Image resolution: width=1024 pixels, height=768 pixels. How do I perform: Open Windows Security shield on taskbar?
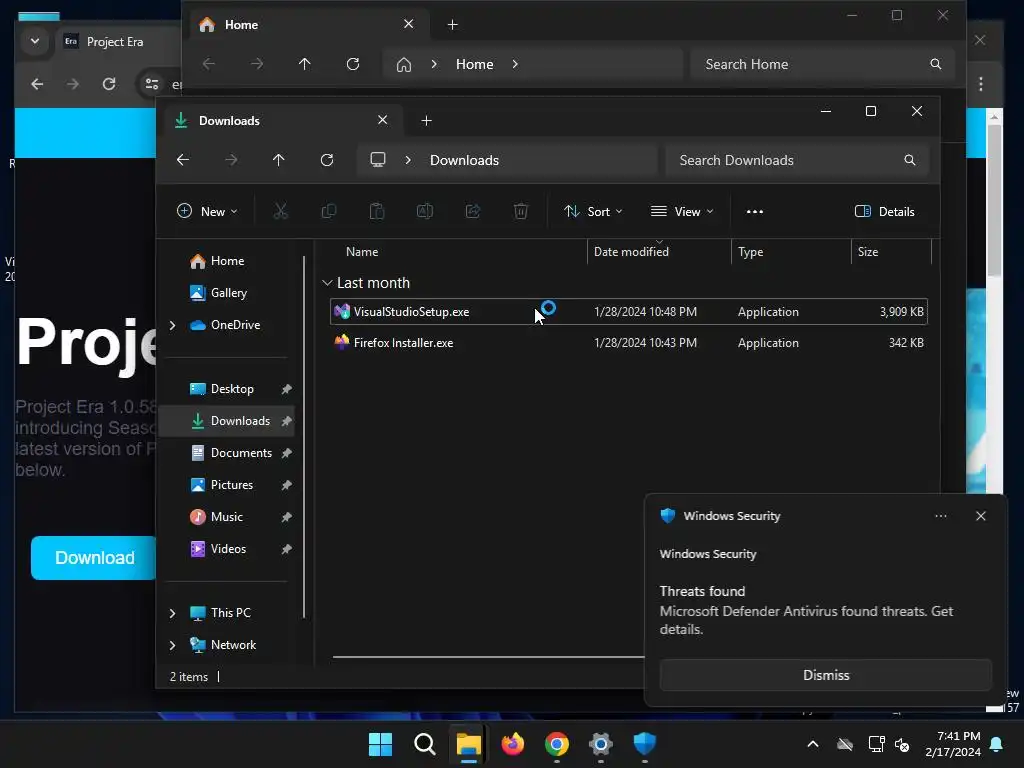[x=645, y=744]
